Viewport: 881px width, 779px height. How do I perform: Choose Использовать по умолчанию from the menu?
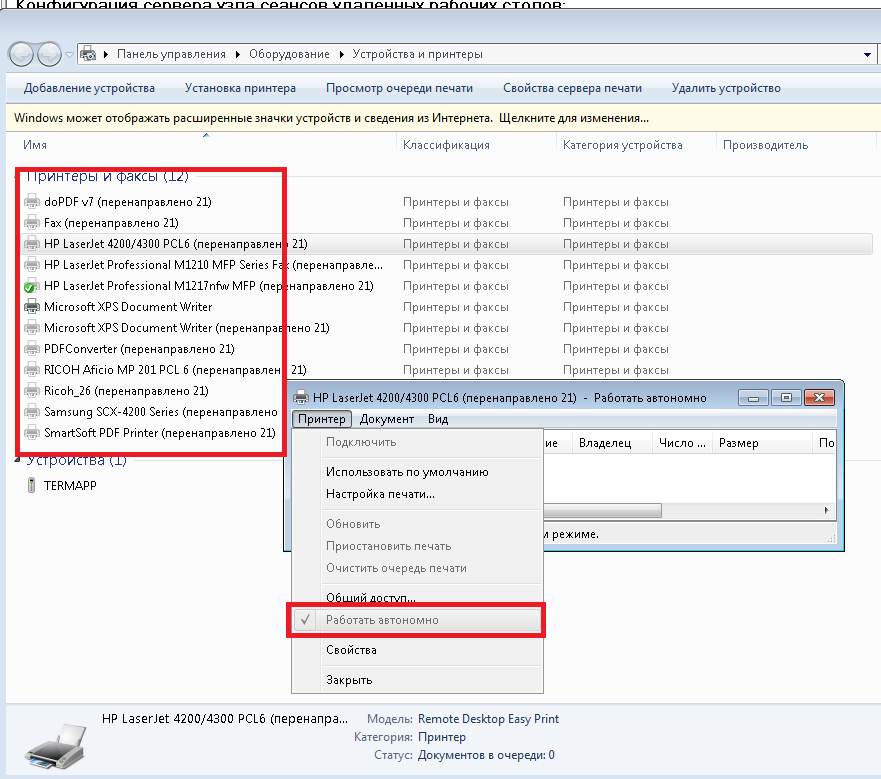tap(416, 472)
